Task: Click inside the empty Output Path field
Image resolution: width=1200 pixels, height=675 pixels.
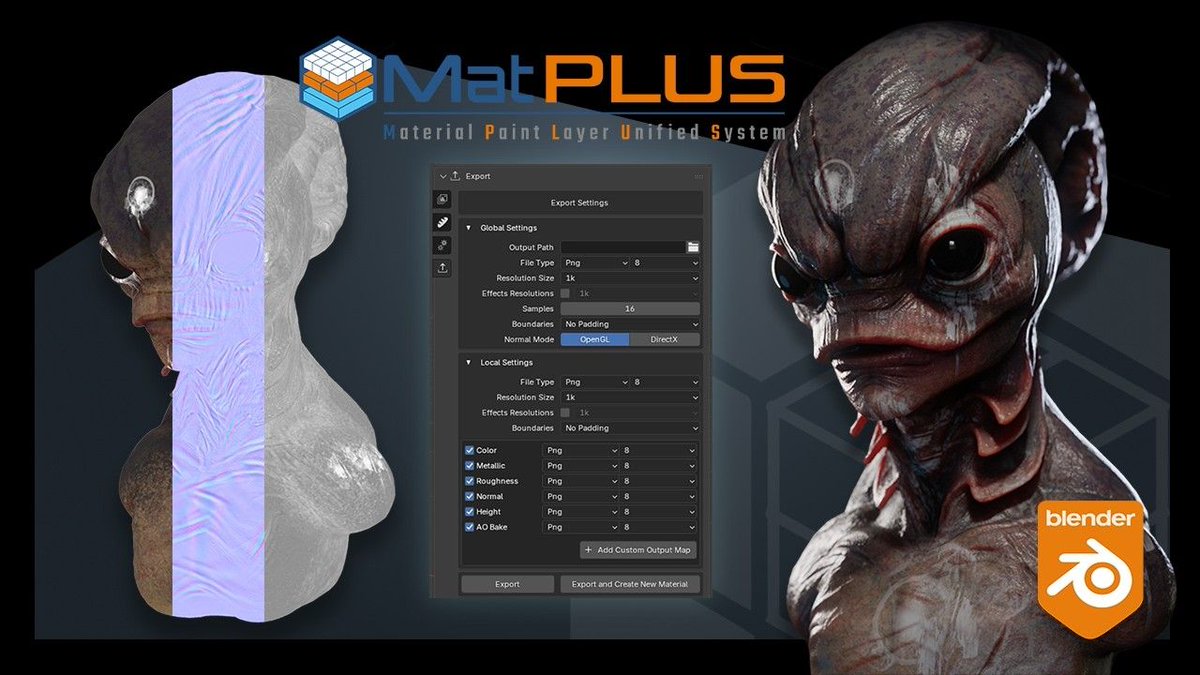Action: 620,248
